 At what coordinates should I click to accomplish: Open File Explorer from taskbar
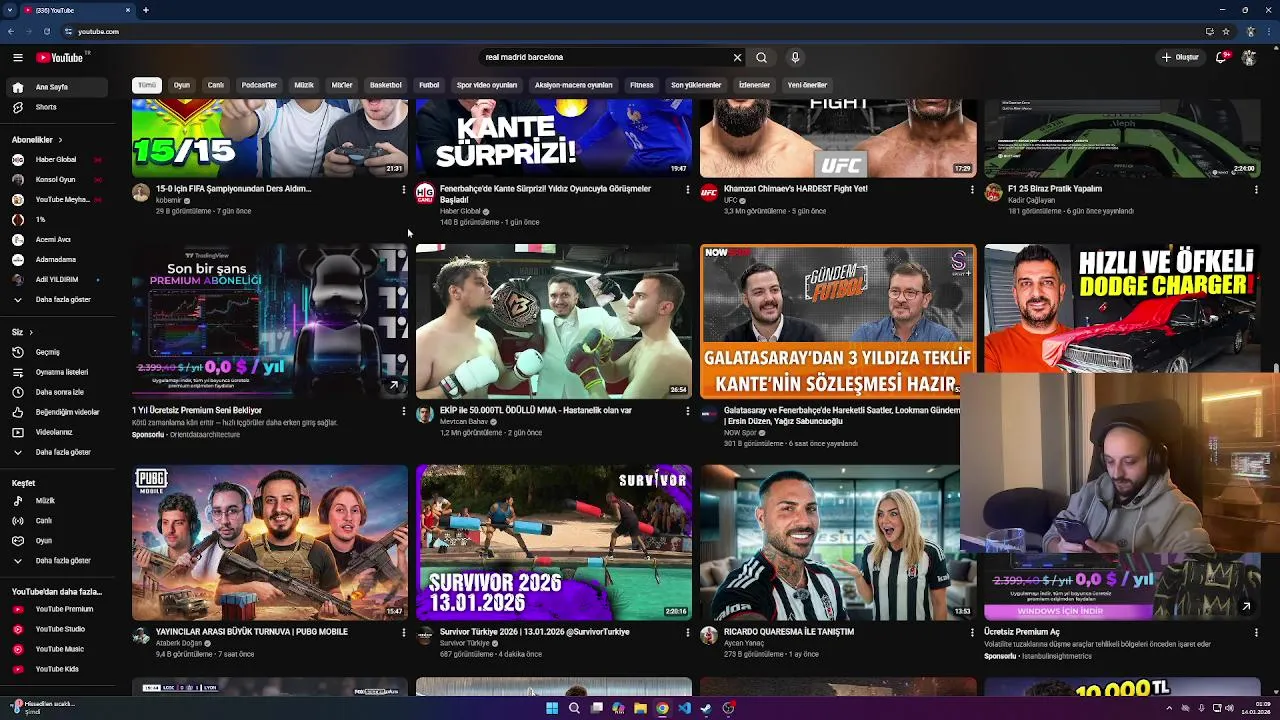point(640,708)
